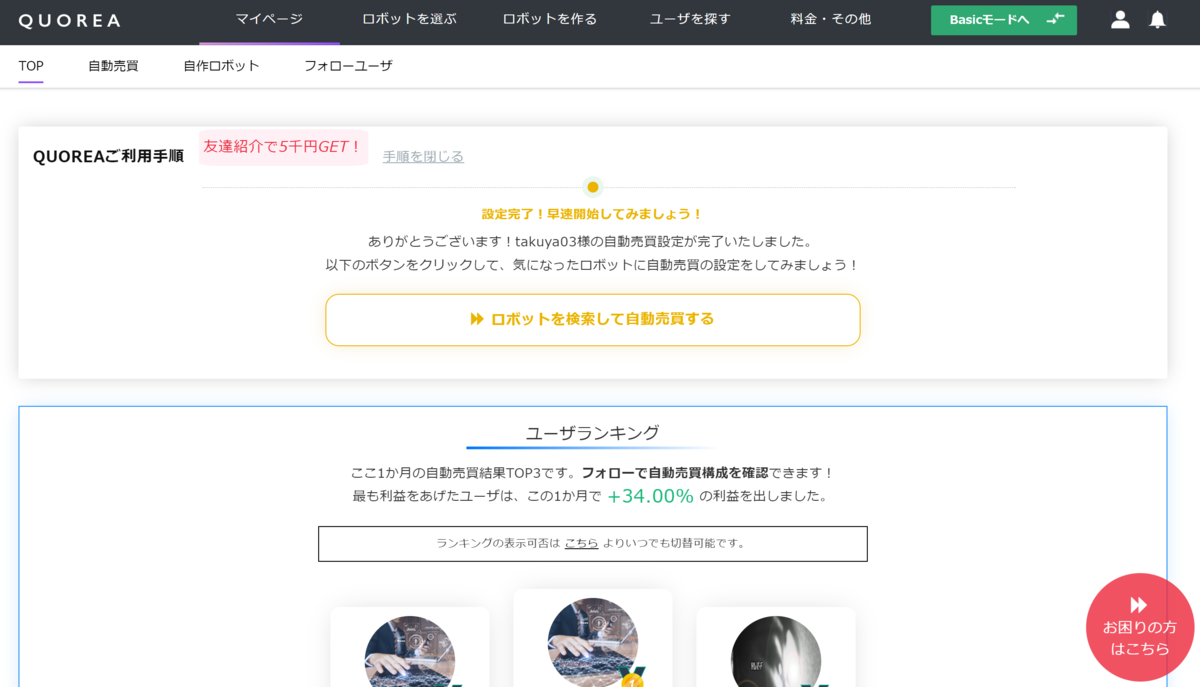Click the yellow step progress dot
The image size is (1200, 687).
[x=593, y=187]
